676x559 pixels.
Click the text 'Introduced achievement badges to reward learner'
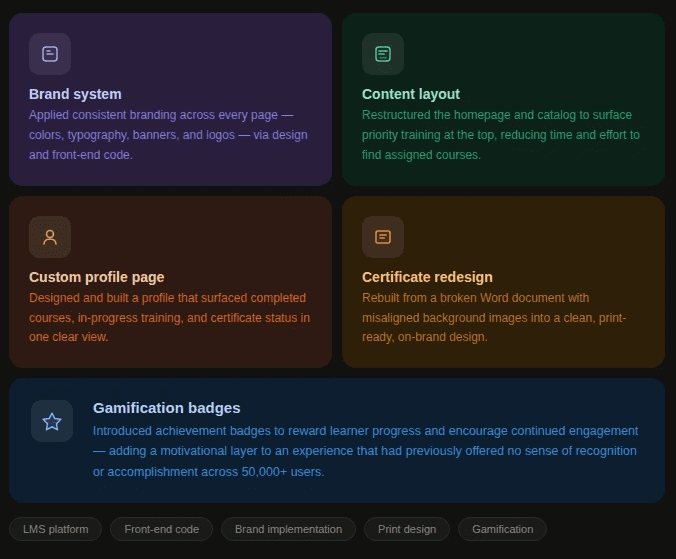coord(231,431)
